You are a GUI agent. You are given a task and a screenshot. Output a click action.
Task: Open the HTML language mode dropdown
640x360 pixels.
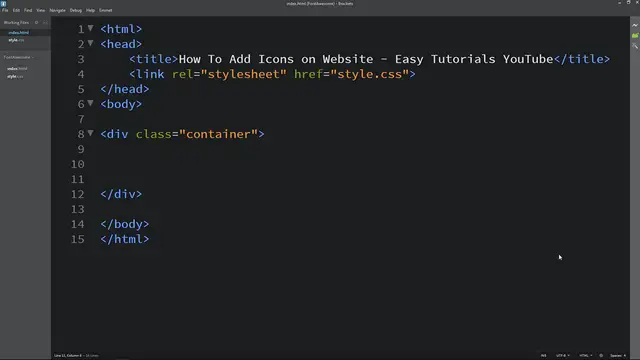tap(585, 356)
